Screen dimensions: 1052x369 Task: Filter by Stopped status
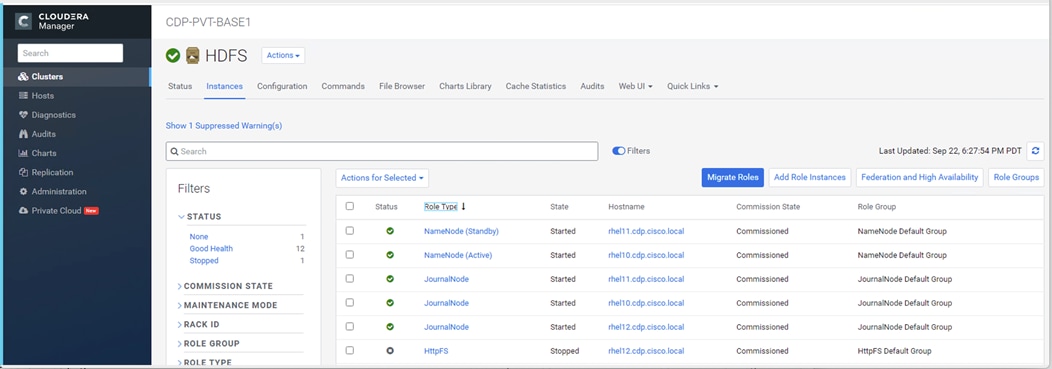coord(204,260)
